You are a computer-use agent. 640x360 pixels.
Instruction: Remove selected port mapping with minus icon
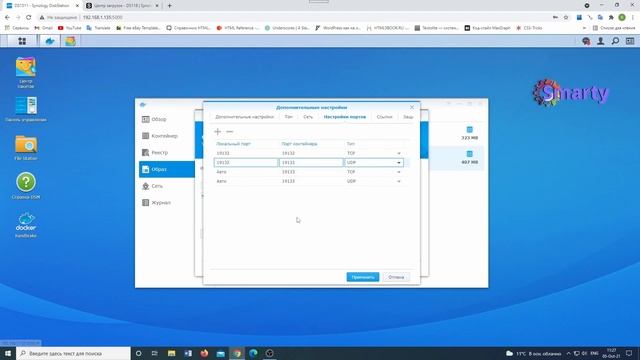pos(230,131)
